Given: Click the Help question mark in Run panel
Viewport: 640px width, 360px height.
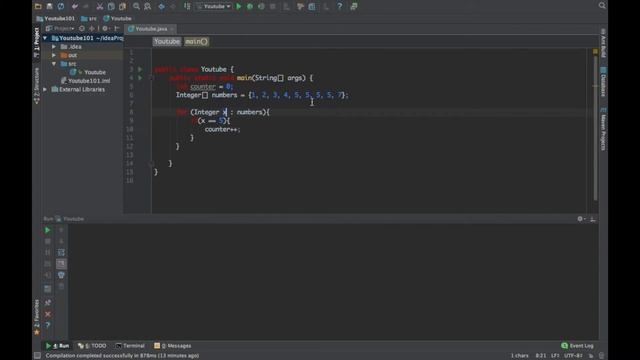Looking at the screenshot, I should tap(47, 325).
